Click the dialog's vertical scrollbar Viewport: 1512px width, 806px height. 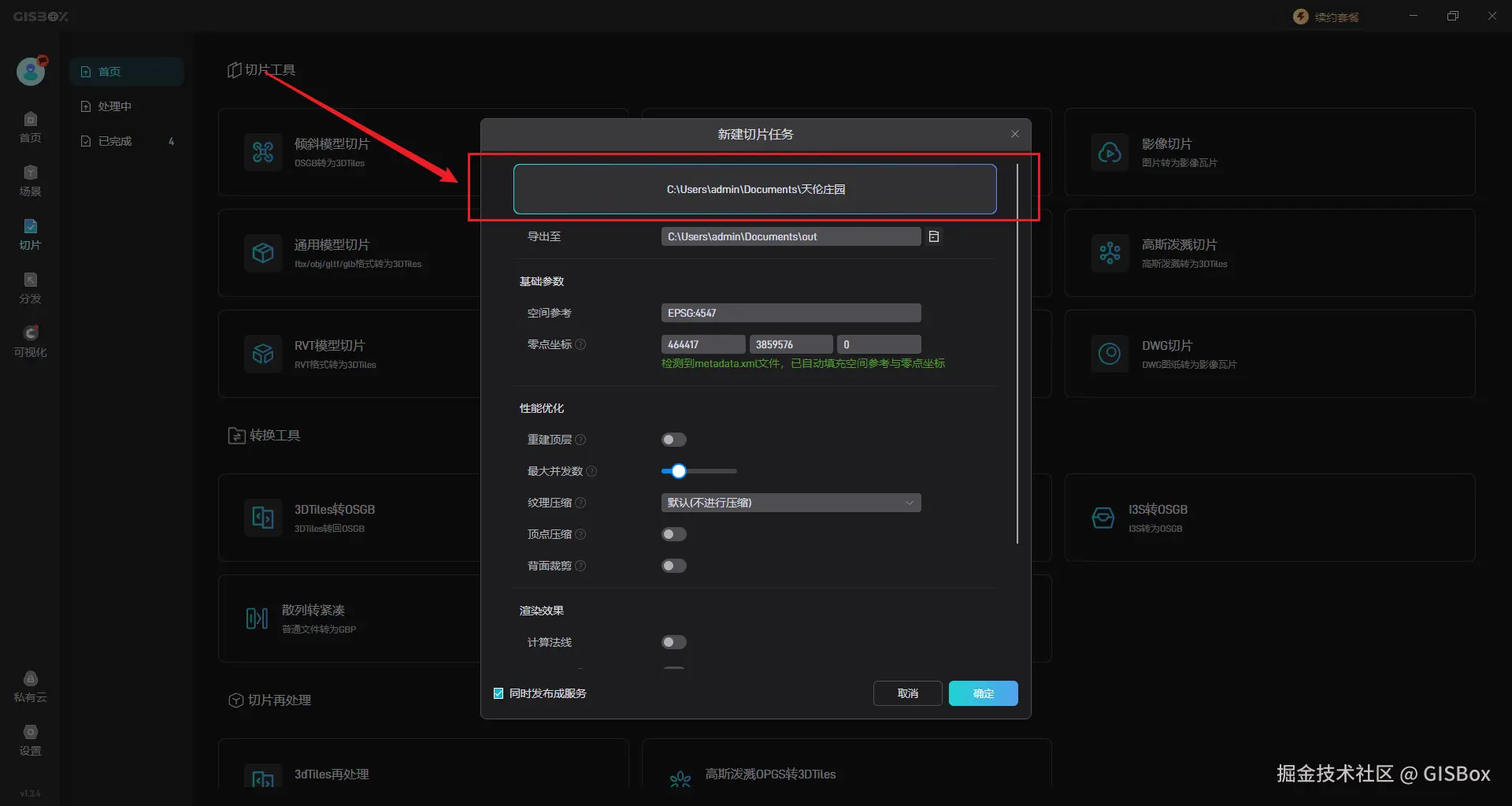[1017, 354]
